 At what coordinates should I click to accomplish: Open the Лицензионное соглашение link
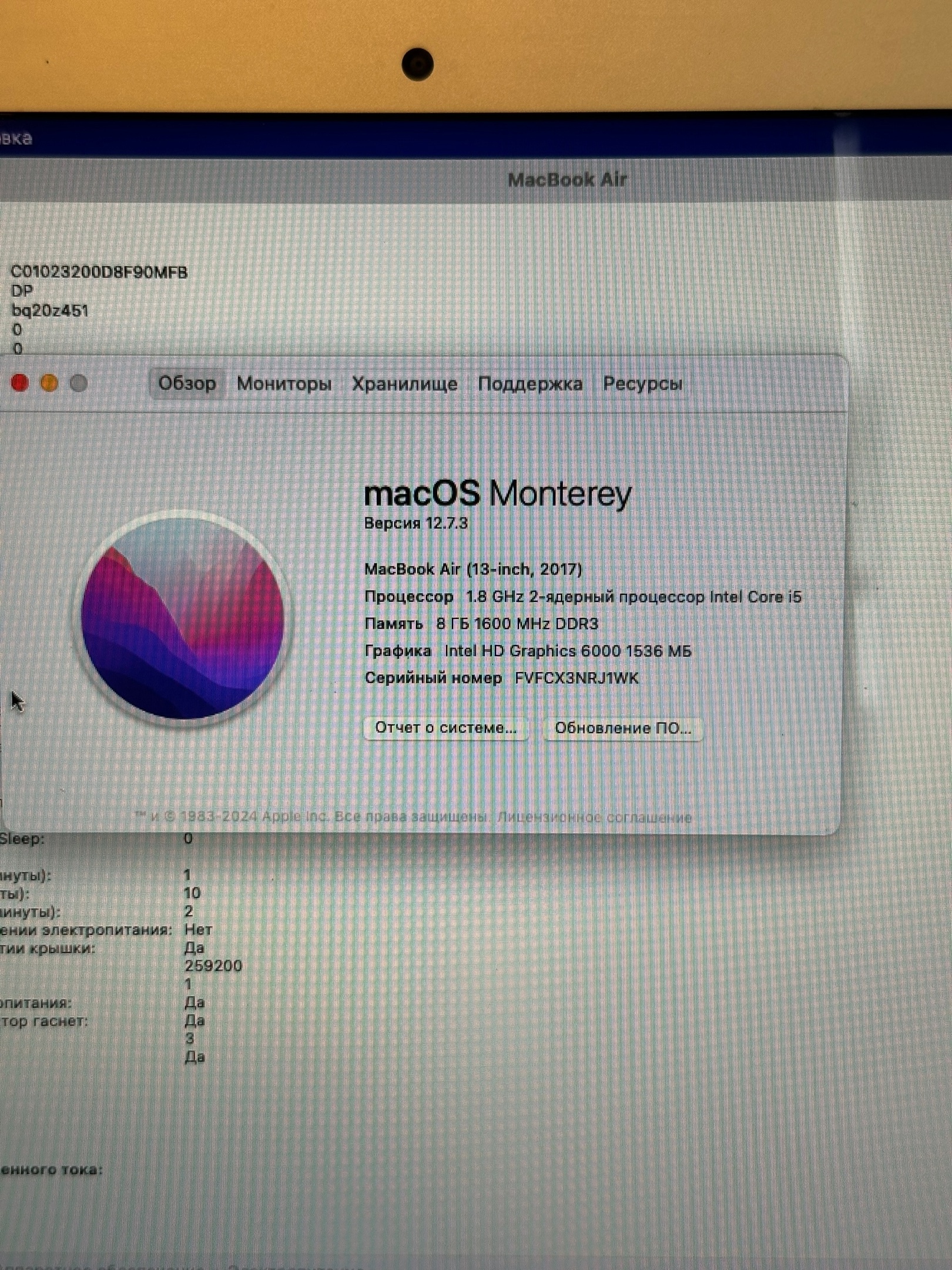pos(594,818)
